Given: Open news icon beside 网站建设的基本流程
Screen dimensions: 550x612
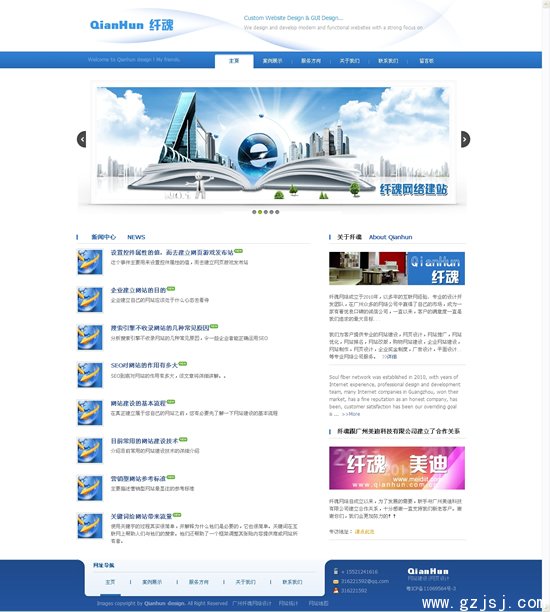Looking at the screenshot, I should (x=90, y=413).
